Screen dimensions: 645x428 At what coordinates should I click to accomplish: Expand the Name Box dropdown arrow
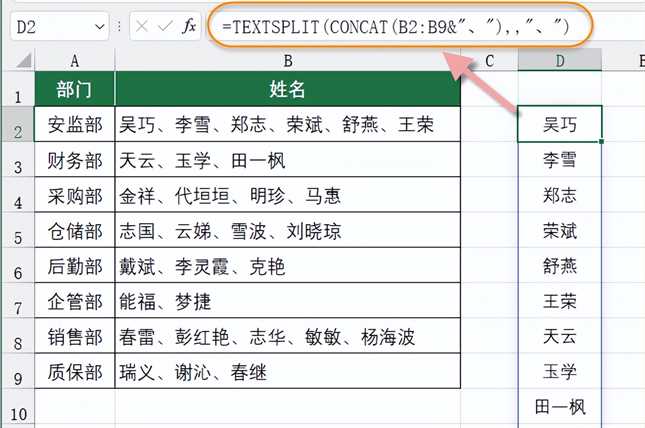point(100,27)
